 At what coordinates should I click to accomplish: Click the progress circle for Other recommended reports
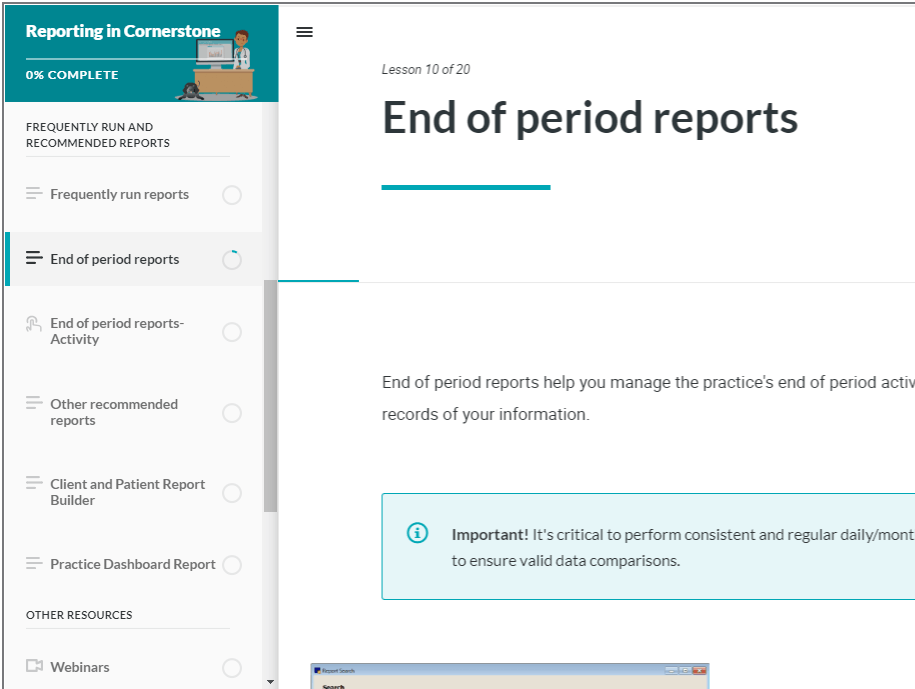tap(232, 413)
